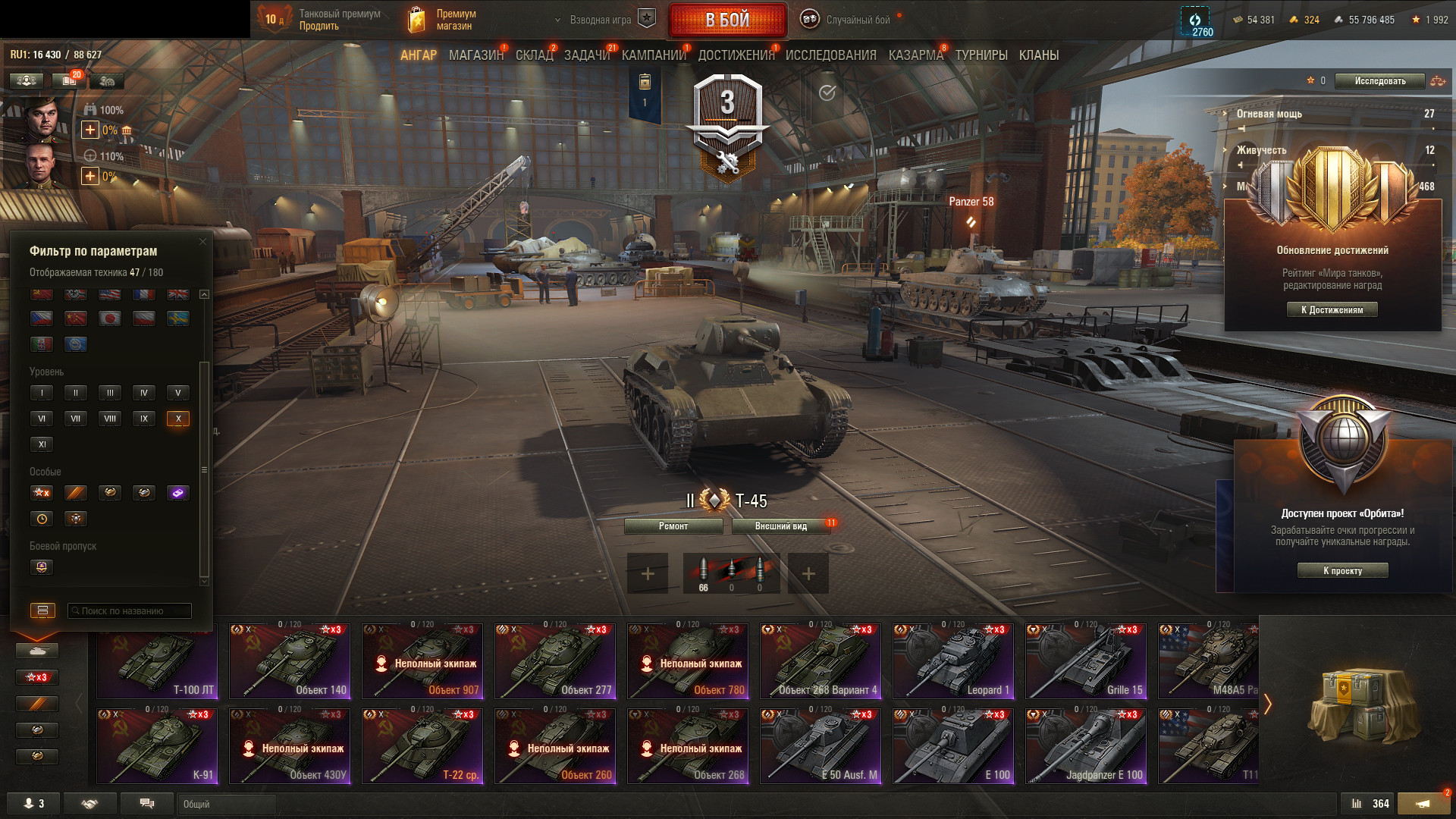Screen dimensions: 1456x819
Task: Enable the Japan nation flag filter
Action: click(x=110, y=318)
